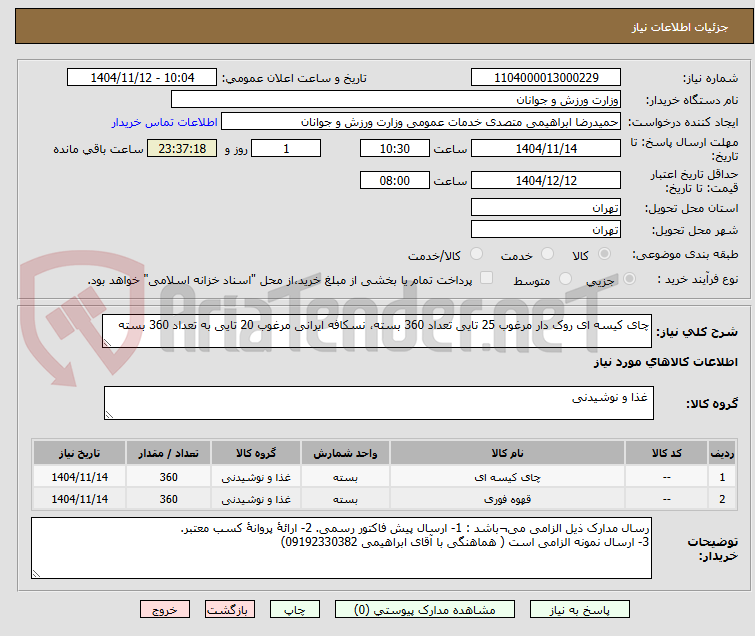
Task: Open 'مشاهده مدارک پیوستی (0)' attachments button
Action: pos(425,610)
